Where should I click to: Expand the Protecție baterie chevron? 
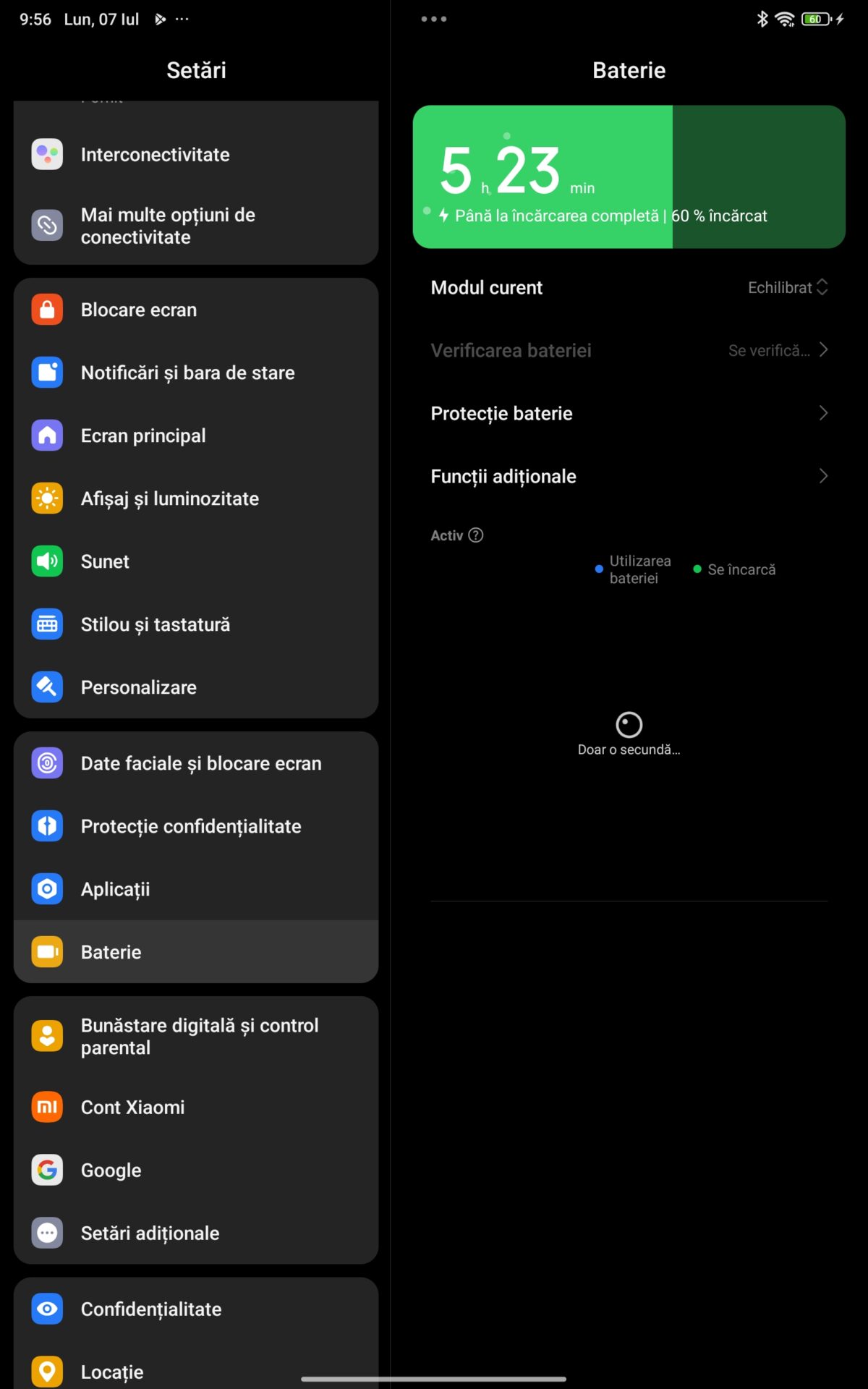(823, 413)
